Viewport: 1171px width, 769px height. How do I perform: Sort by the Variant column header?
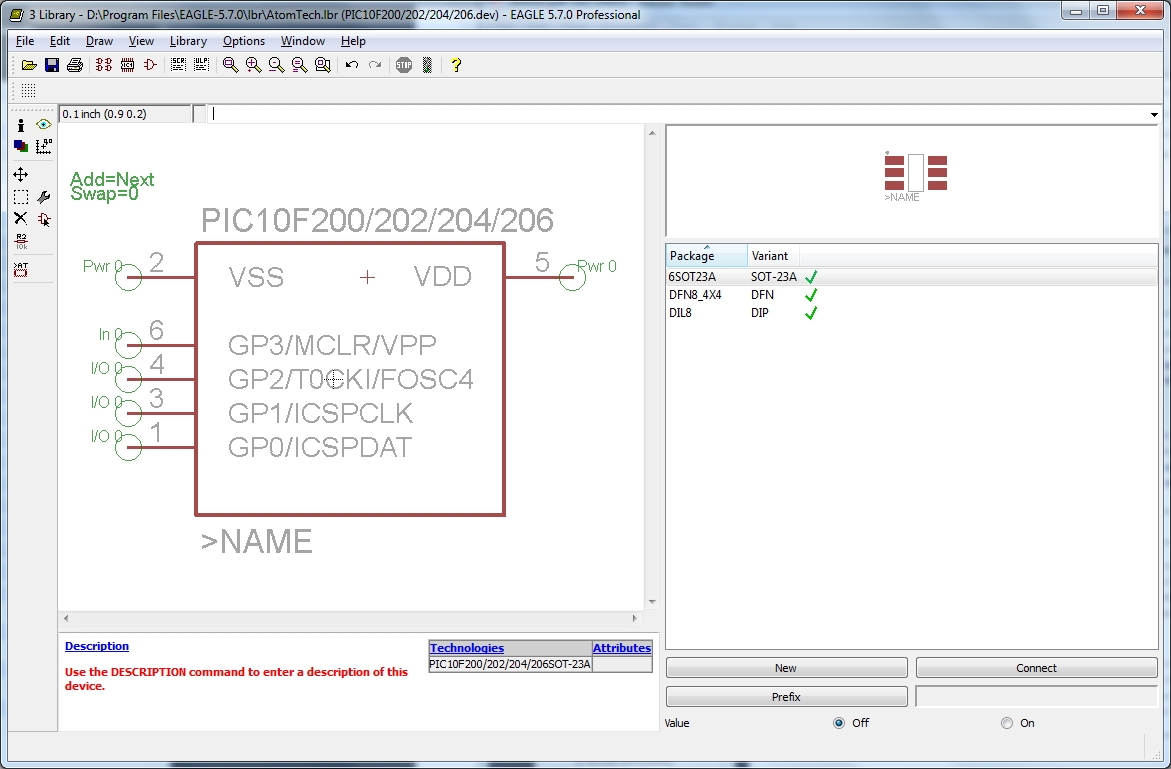tap(773, 255)
